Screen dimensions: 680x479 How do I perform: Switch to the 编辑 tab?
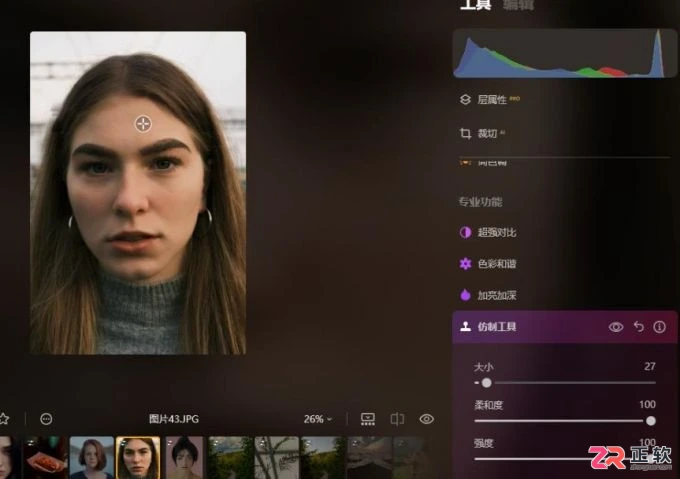pyautogui.click(x=518, y=4)
